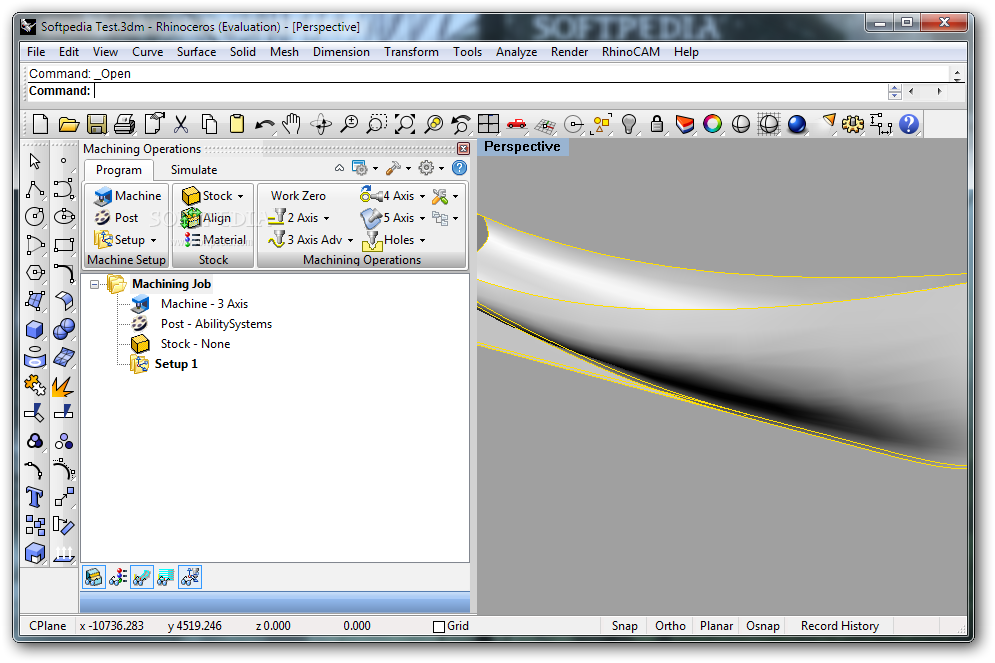Toggle the Grid checkbox in status bar
The image size is (995, 663).
click(438, 627)
